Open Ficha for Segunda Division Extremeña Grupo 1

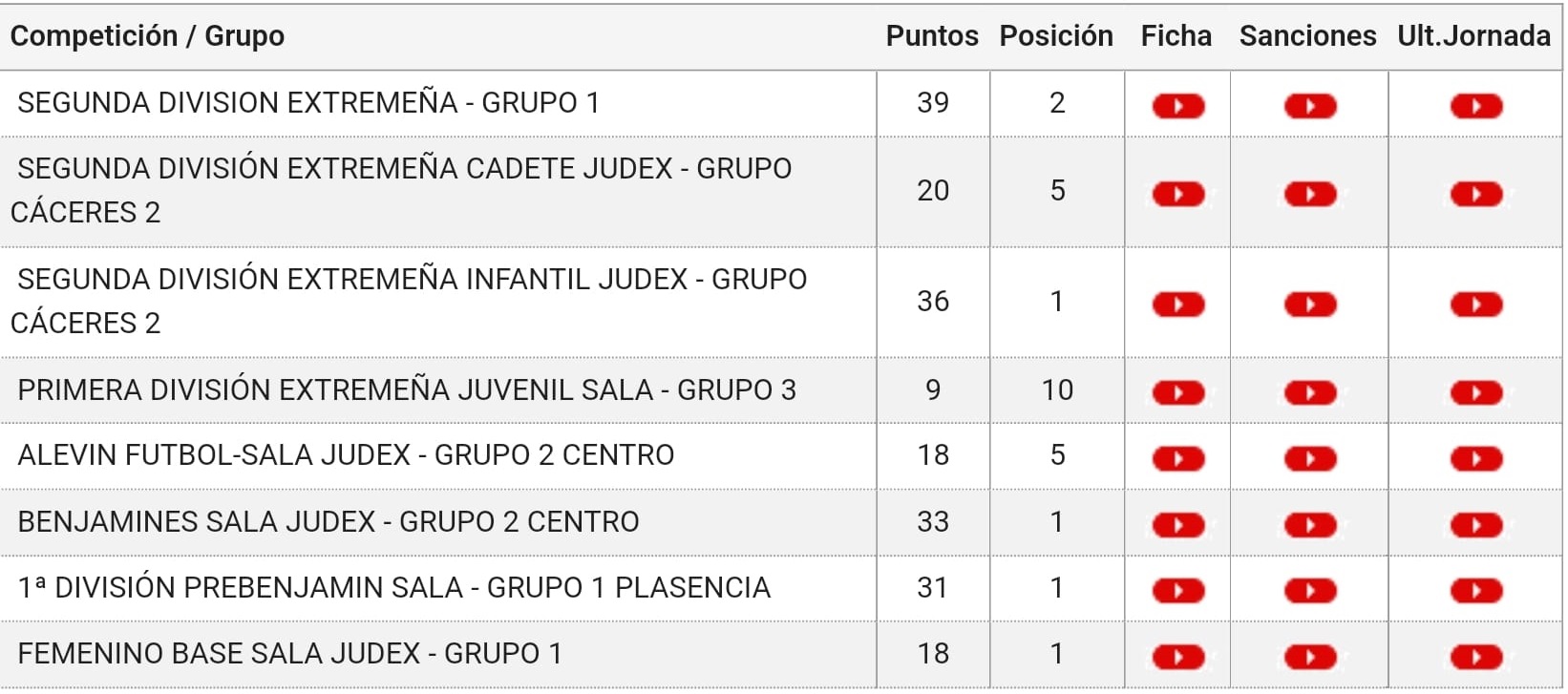[x=1177, y=106]
